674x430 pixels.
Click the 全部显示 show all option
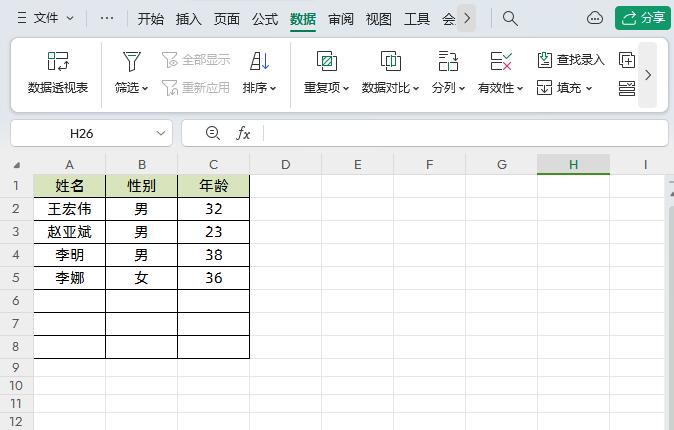click(x=196, y=60)
